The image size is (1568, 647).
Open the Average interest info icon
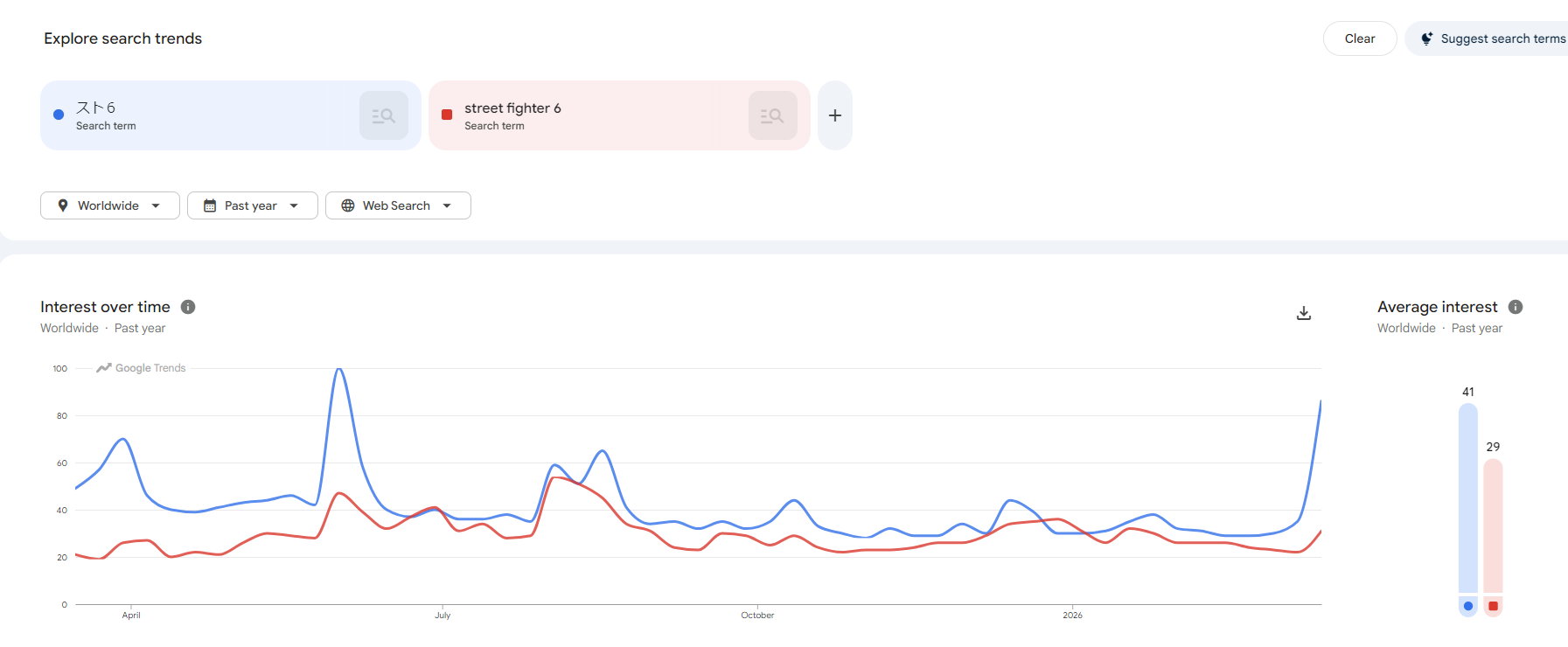(x=1516, y=307)
